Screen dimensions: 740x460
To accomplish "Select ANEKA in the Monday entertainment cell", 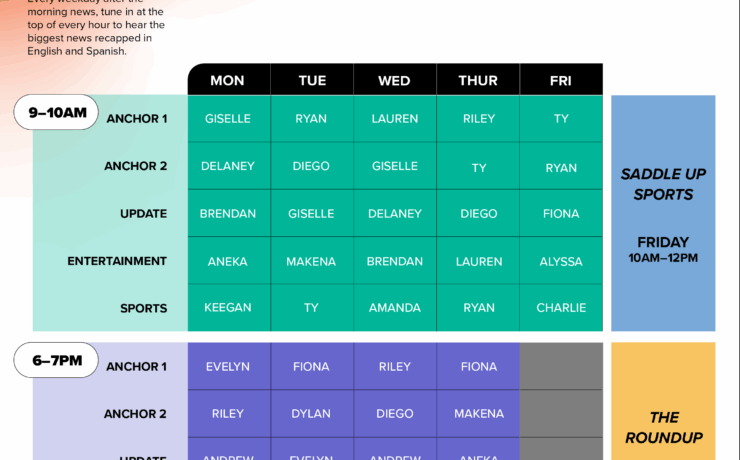I will [x=228, y=261].
